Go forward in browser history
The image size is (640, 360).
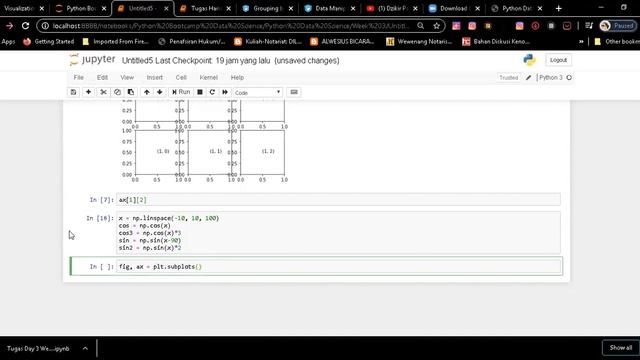click(9, 26)
